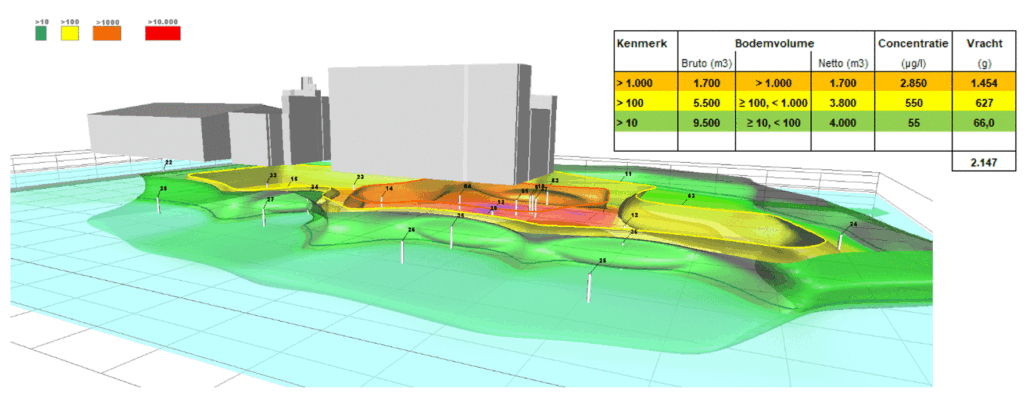Screen dimensions: 1024x396
Task: Select the Bodemvolume table header
Action: click(x=776, y=43)
